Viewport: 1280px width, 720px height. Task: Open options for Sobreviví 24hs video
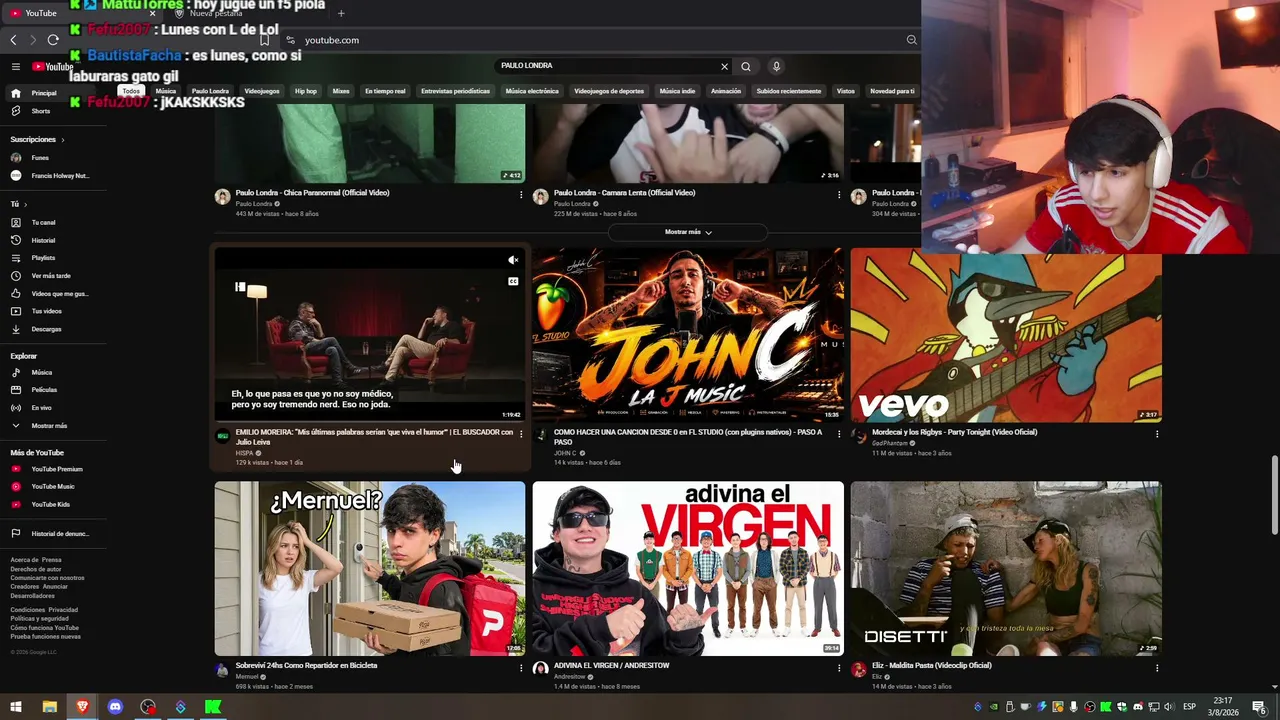point(521,667)
